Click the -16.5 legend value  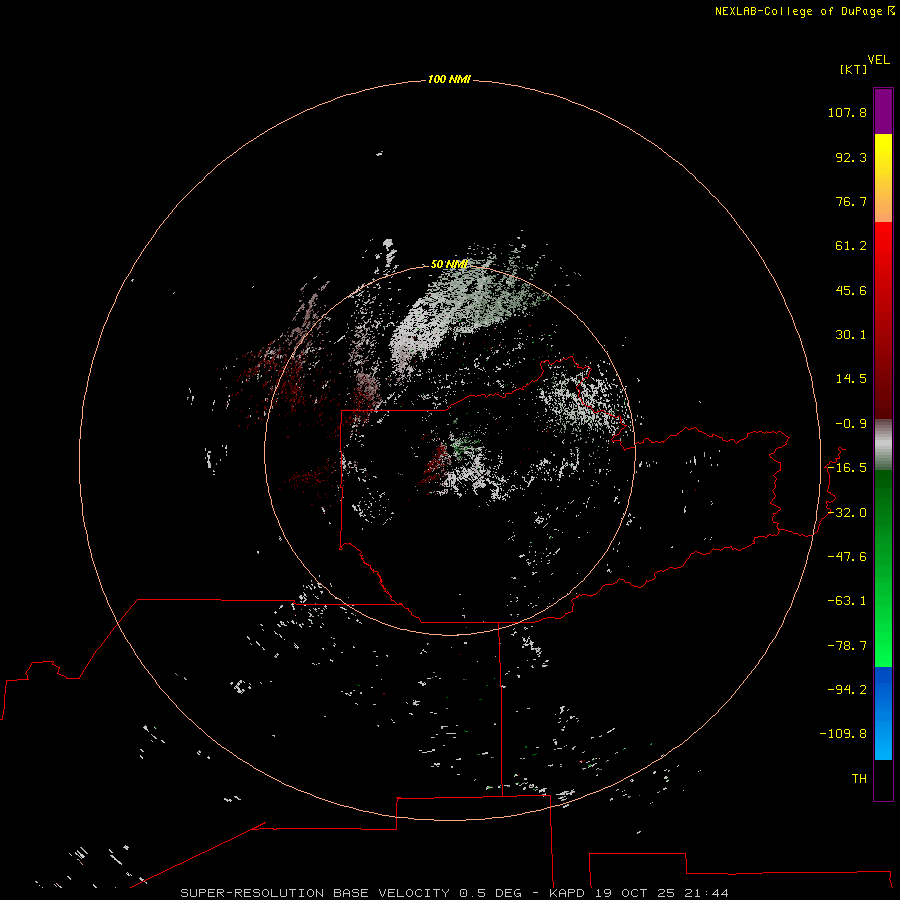[x=847, y=468]
